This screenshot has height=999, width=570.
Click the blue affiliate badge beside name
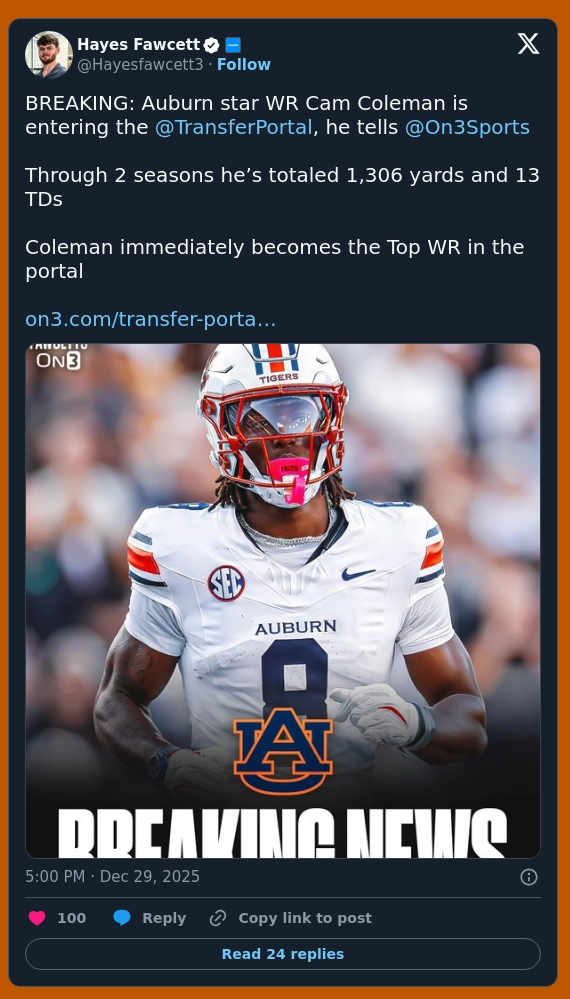pos(233,45)
